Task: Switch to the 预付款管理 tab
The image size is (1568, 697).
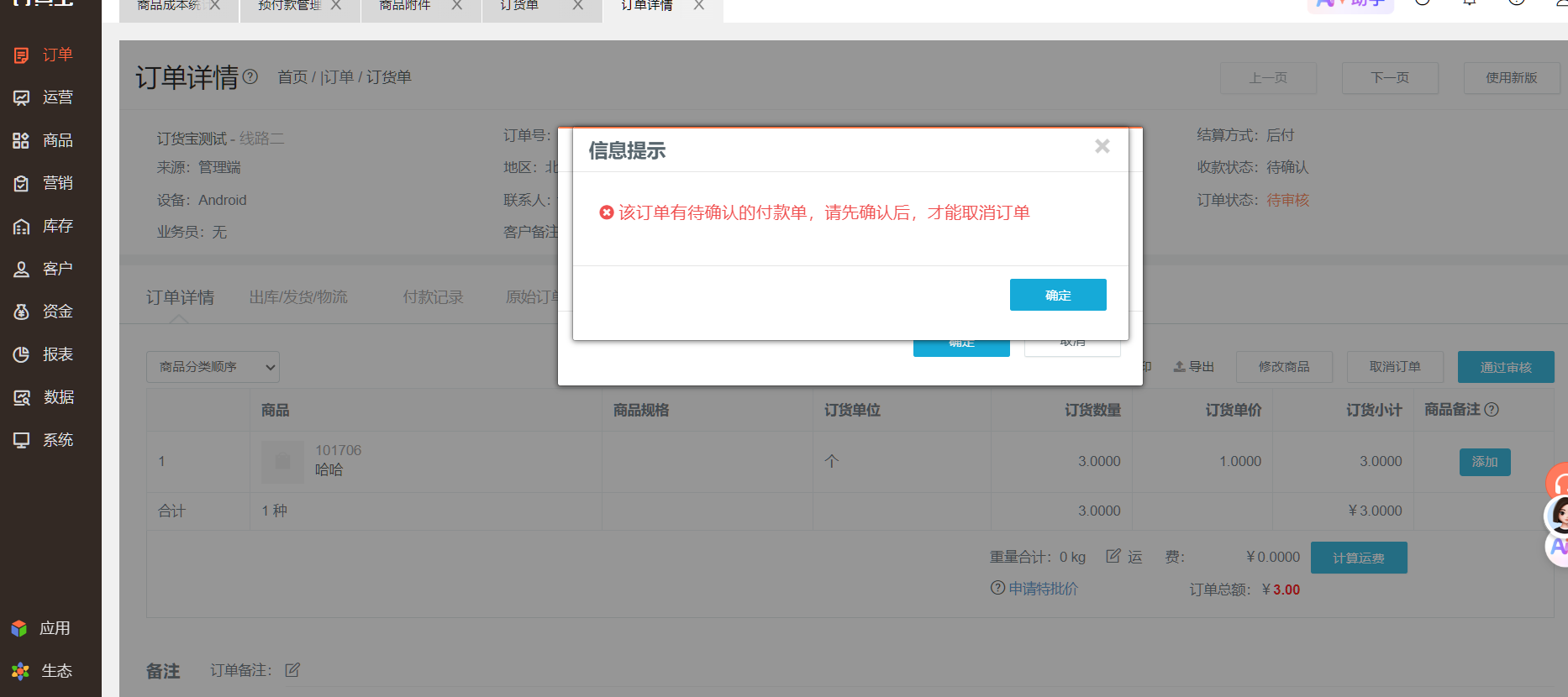Action: [x=289, y=6]
